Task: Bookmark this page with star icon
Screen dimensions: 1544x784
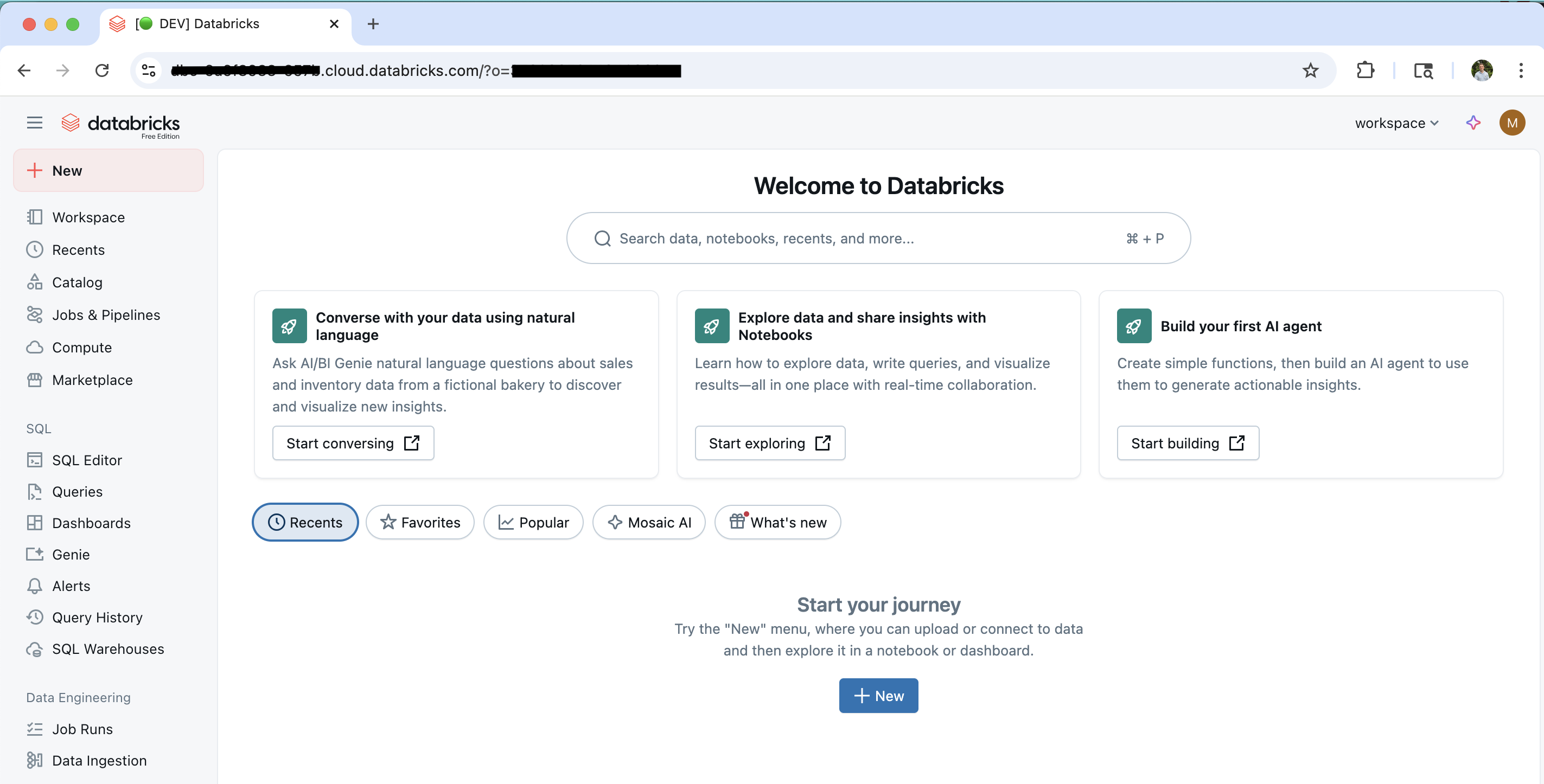Action: pos(1310,70)
